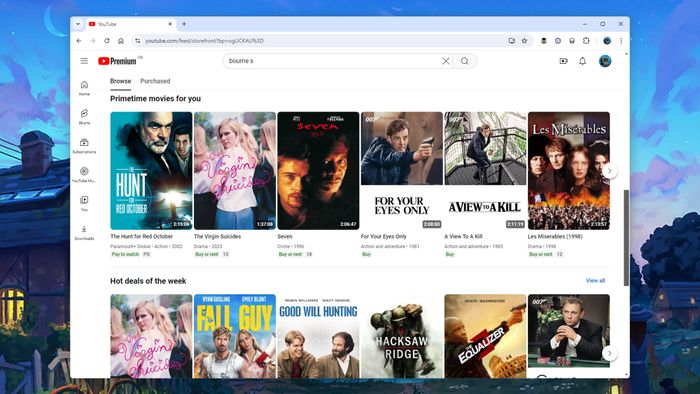Screen dimensions: 700x394
Task: Open Shorts in the sidebar
Action: click(84, 116)
